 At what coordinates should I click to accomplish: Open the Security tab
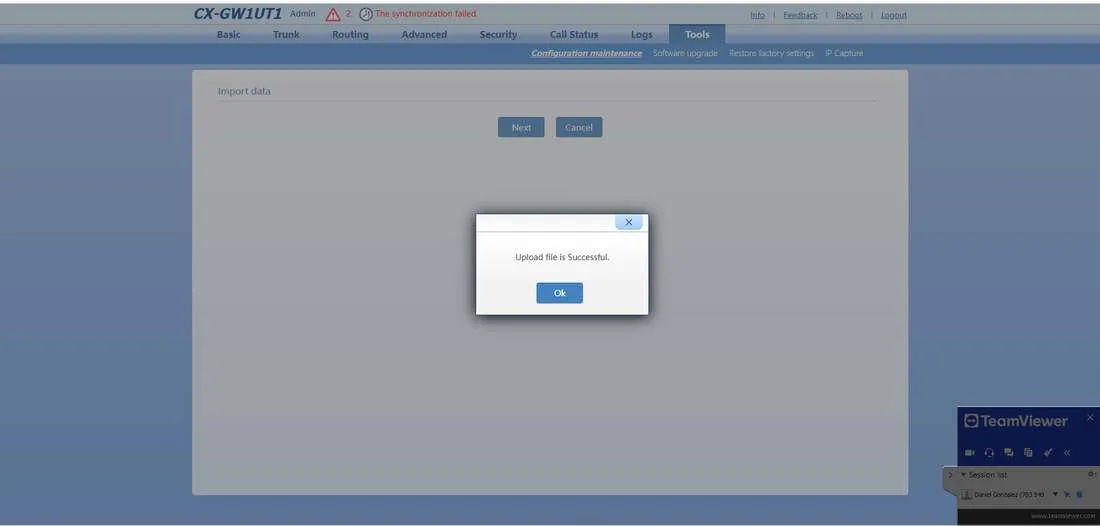click(498, 34)
